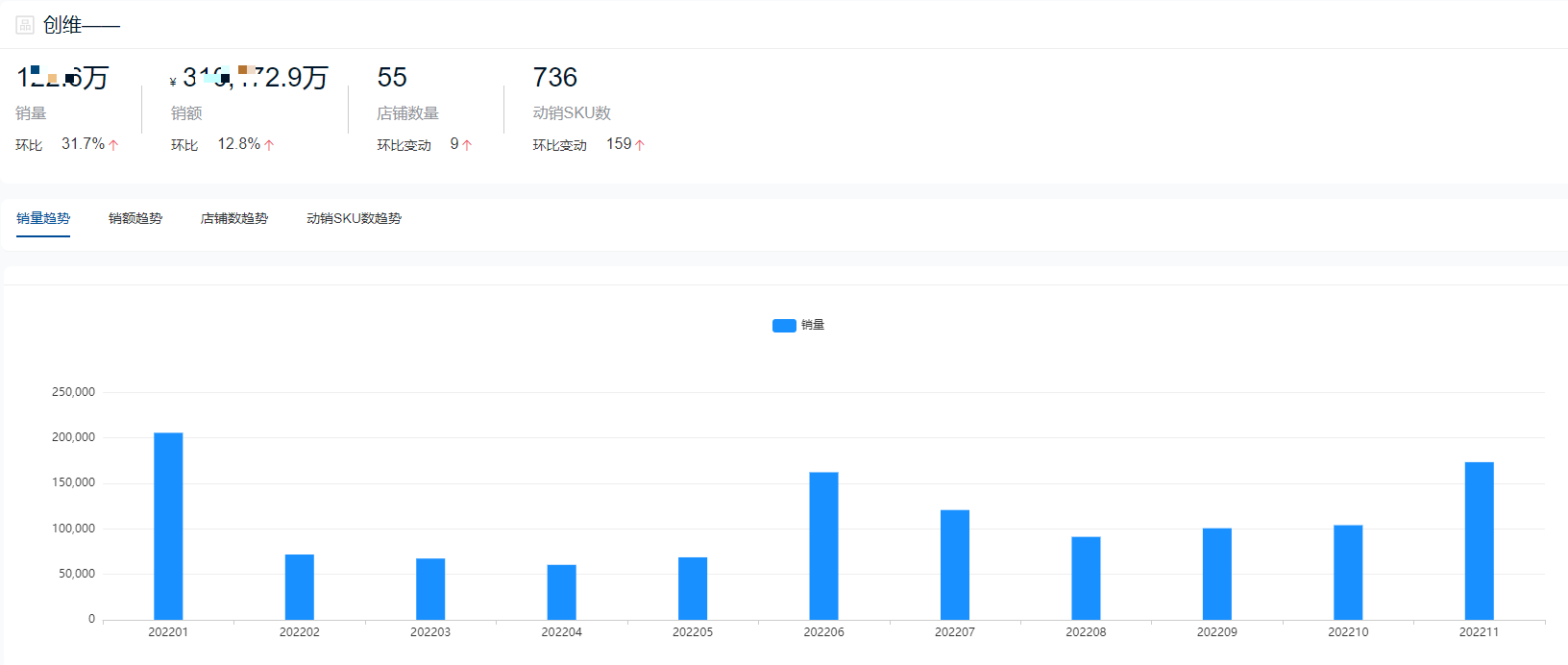1568x665 pixels.
Task: Switch to the 动销SKU数趋势 tab
Action: click(x=354, y=218)
